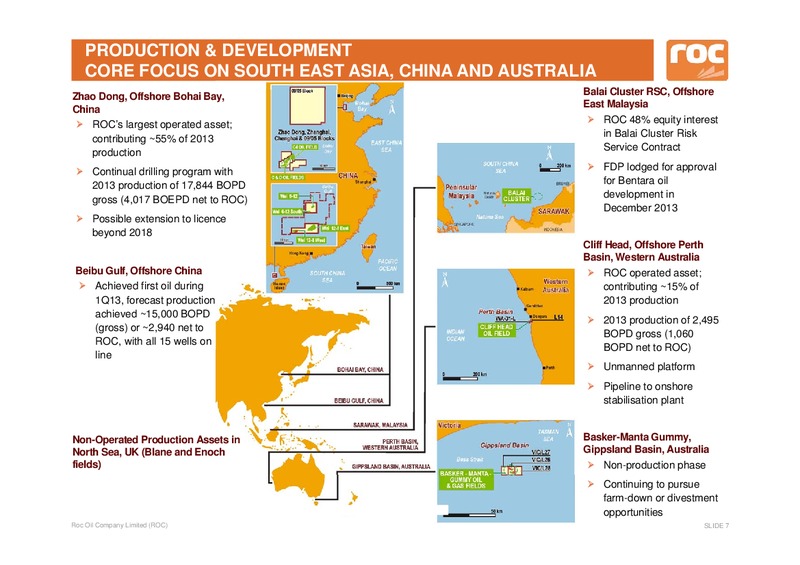
Task: Click the bullet 'Achieved first oil during 1Q13'
Action: pos(155,320)
